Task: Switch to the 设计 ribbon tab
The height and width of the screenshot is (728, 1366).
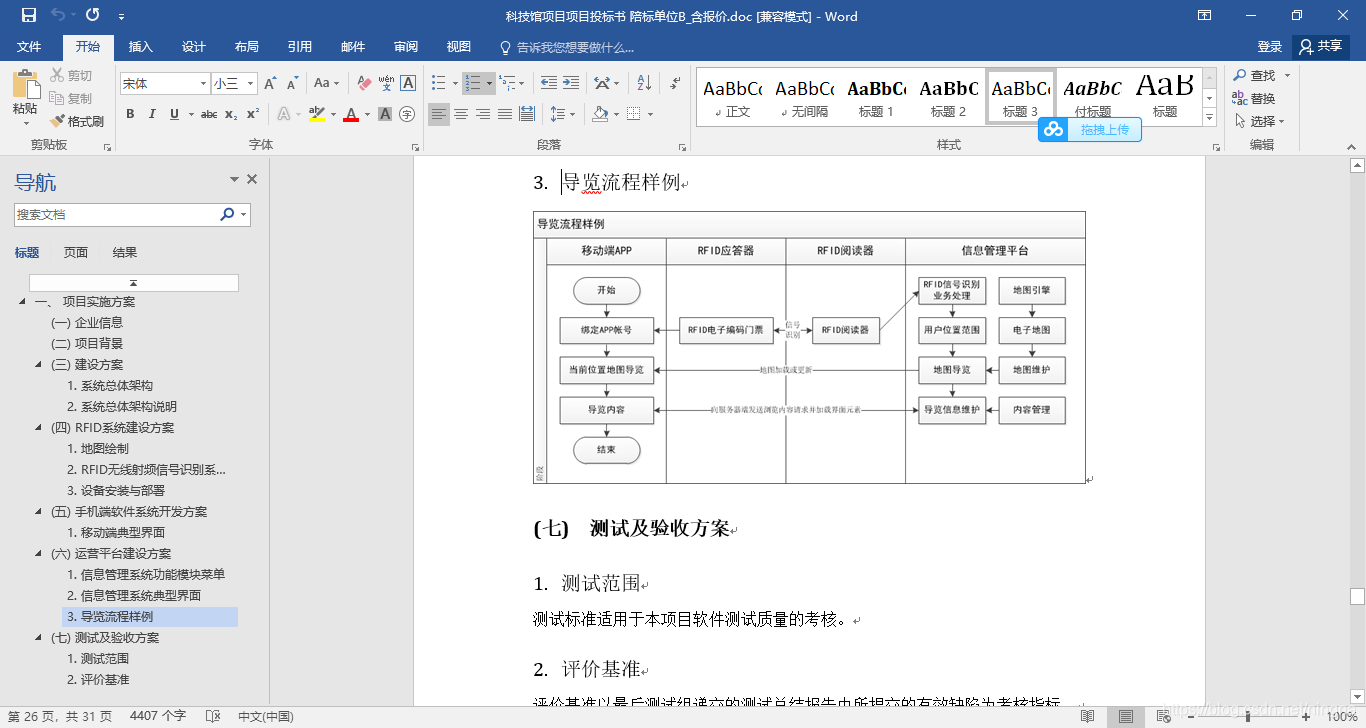Action: 194,47
